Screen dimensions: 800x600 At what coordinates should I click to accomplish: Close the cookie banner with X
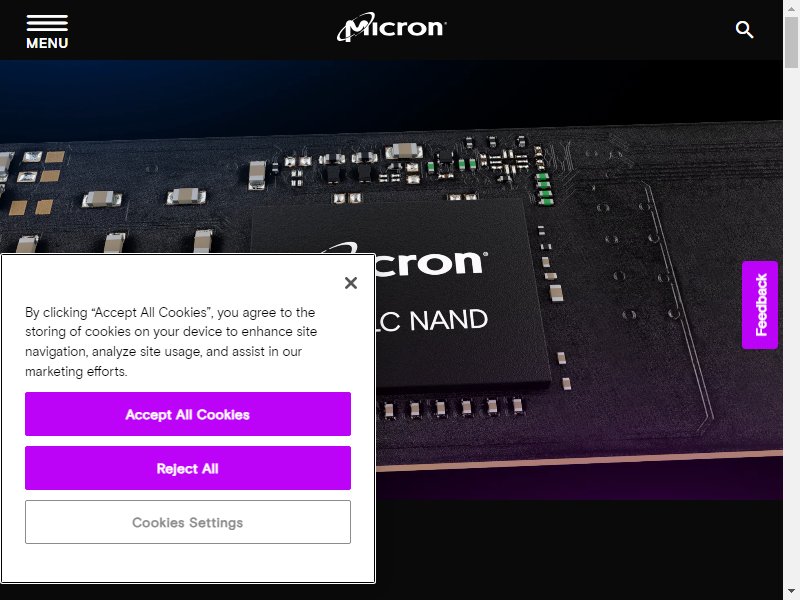[x=351, y=283]
